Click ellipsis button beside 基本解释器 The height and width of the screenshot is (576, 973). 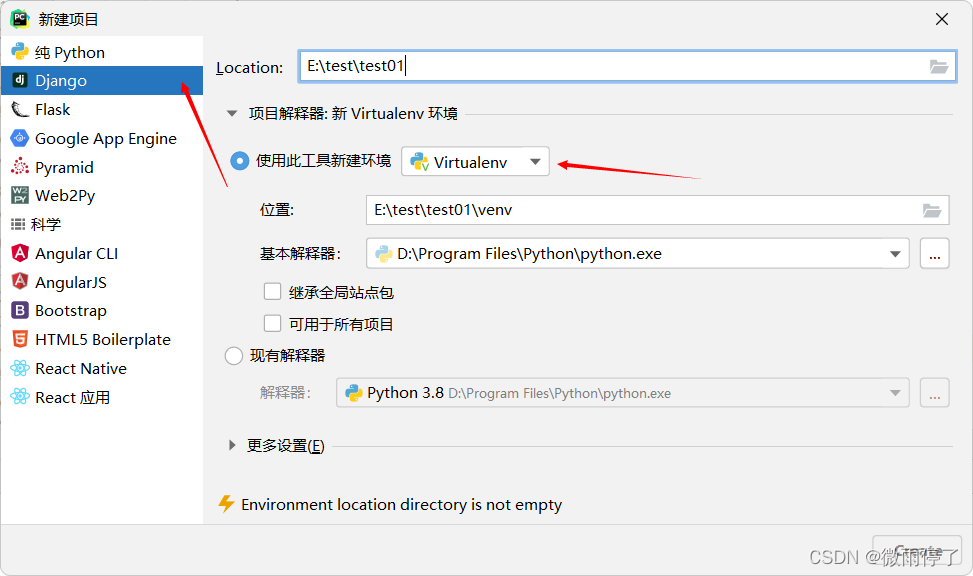(x=935, y=253)
